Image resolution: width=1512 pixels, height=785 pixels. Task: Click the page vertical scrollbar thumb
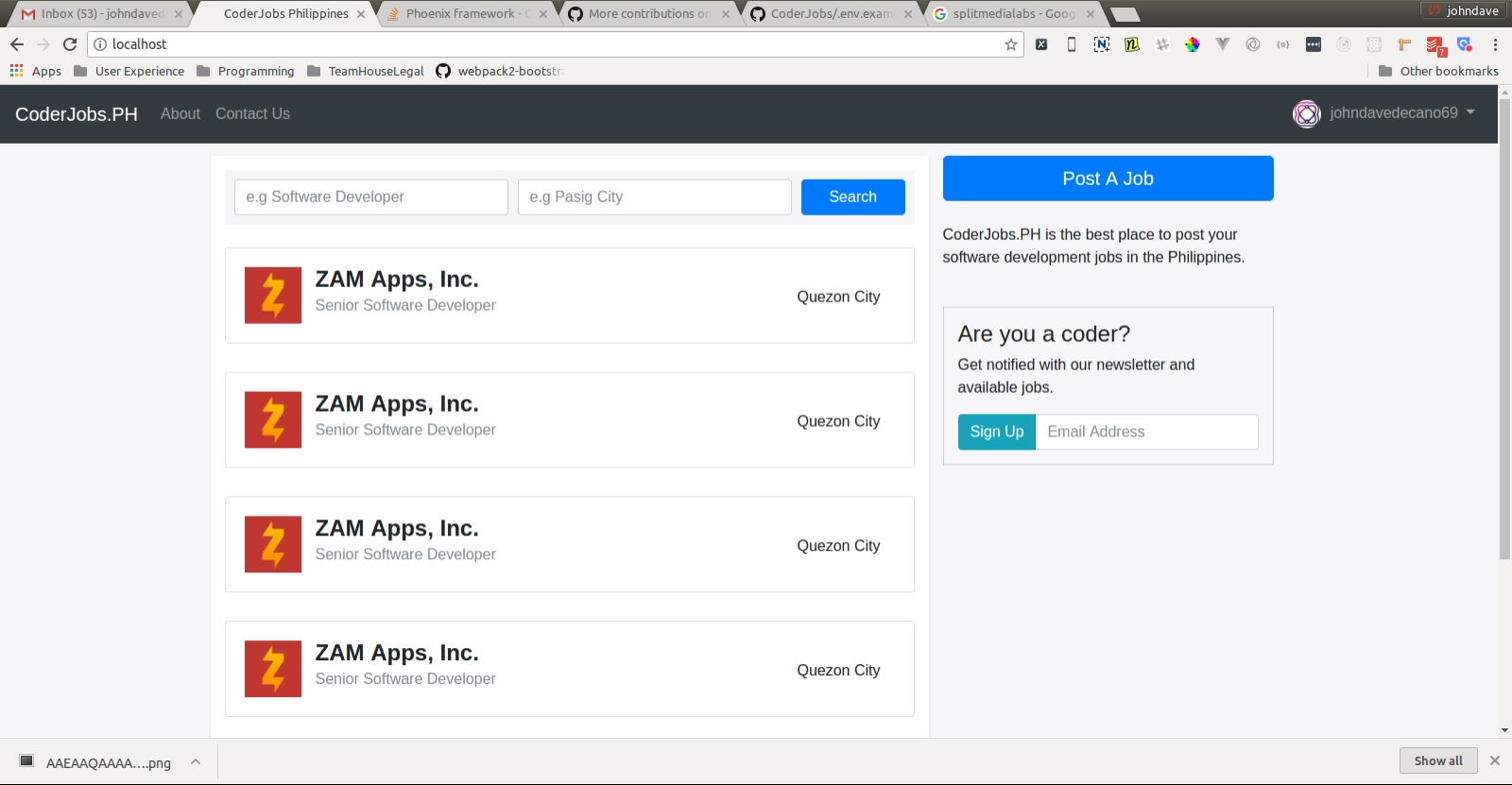1504,329
